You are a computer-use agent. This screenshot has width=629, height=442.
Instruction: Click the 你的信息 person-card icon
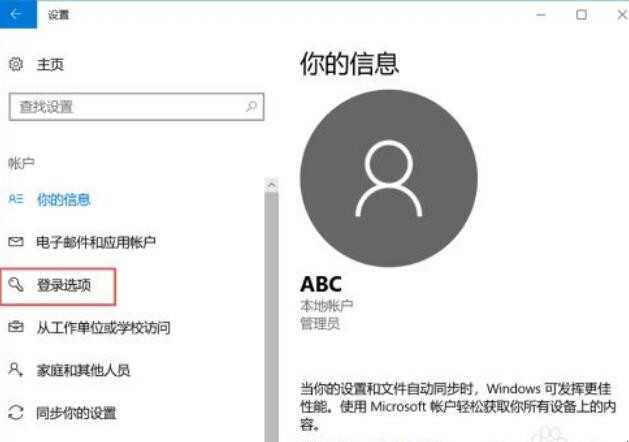point(16,199)
